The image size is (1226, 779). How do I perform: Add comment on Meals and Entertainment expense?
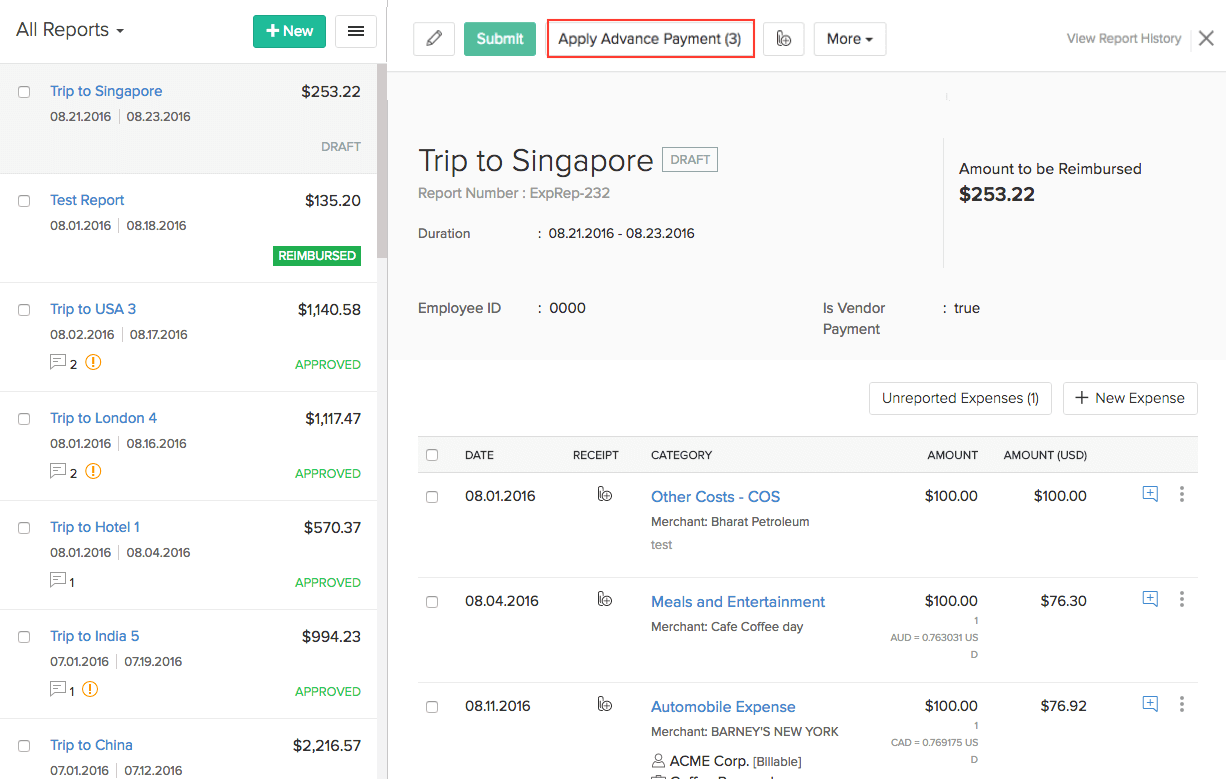1150,599
